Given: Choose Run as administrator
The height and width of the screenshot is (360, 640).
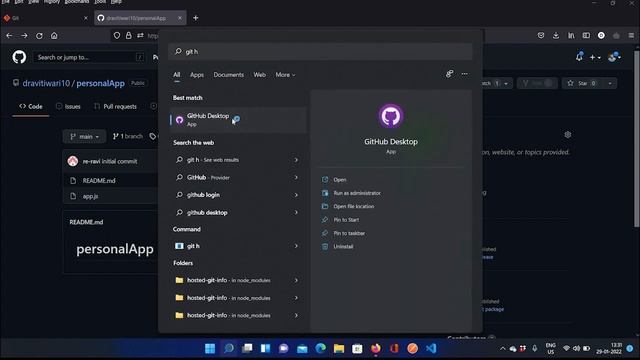Looking at the screenshot, I should pos(357,193).
